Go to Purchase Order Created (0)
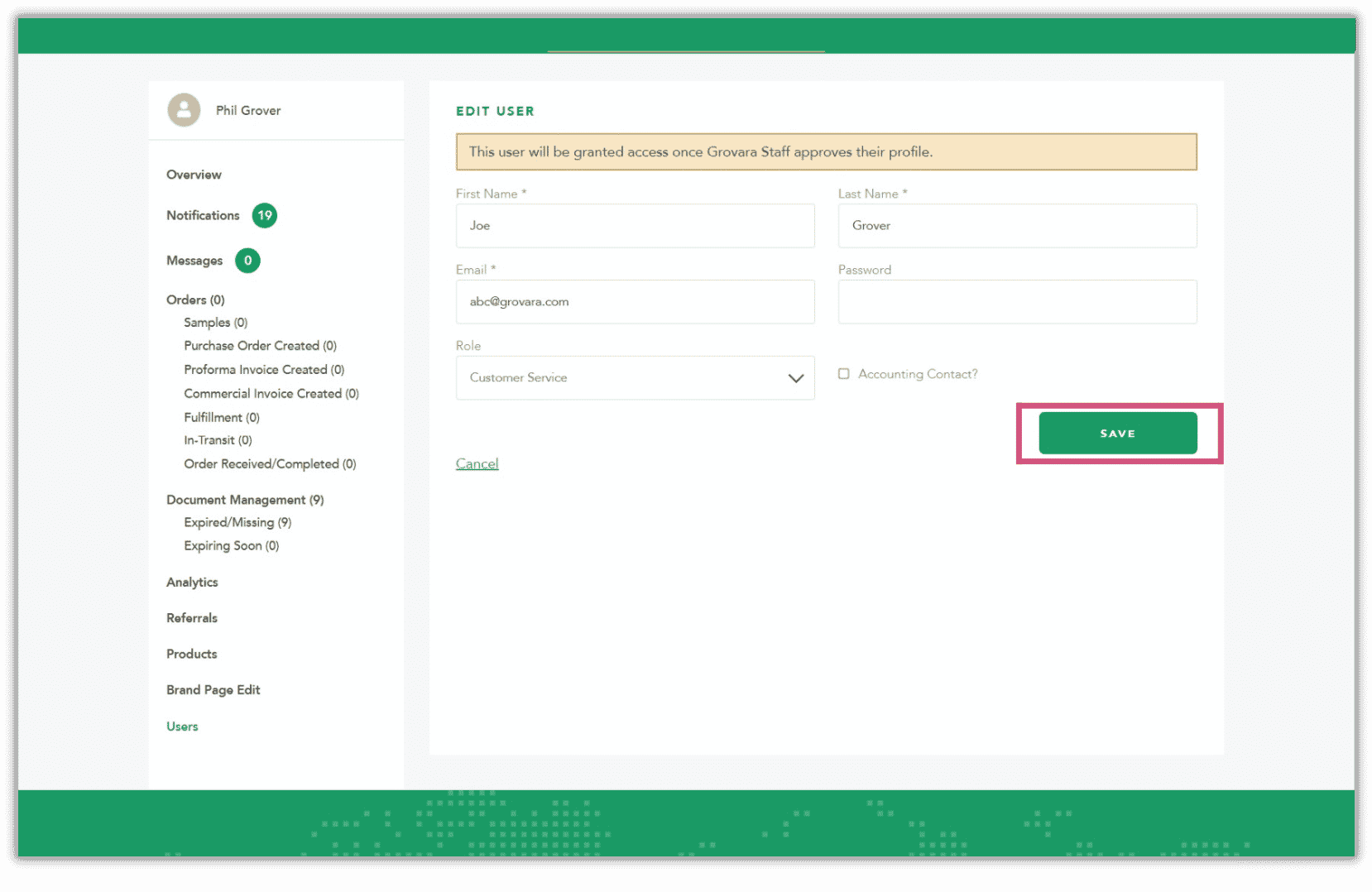 click(x=260, y=346)
